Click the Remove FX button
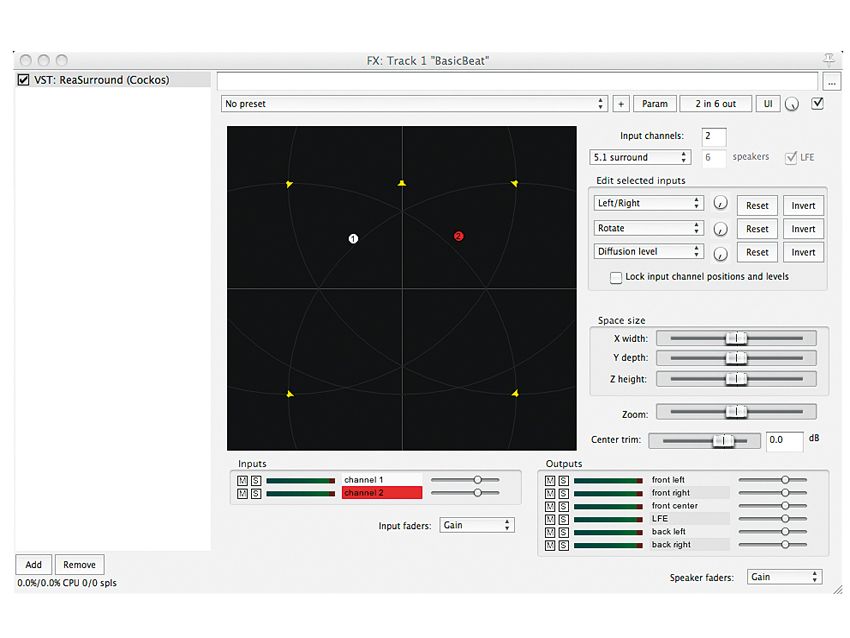 pyautogui.click(x=79, y=564)
